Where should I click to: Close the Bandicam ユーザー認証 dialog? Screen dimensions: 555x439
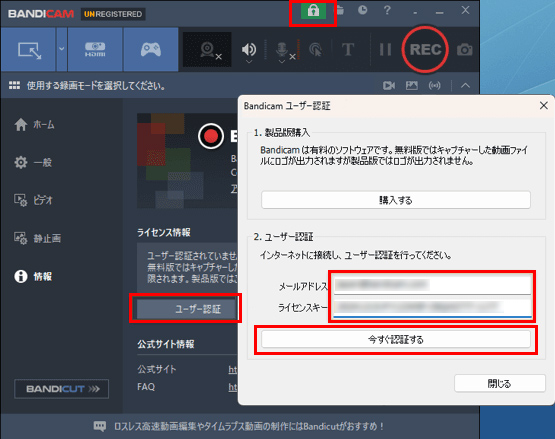pyautogui.click(x=543, y=105)
